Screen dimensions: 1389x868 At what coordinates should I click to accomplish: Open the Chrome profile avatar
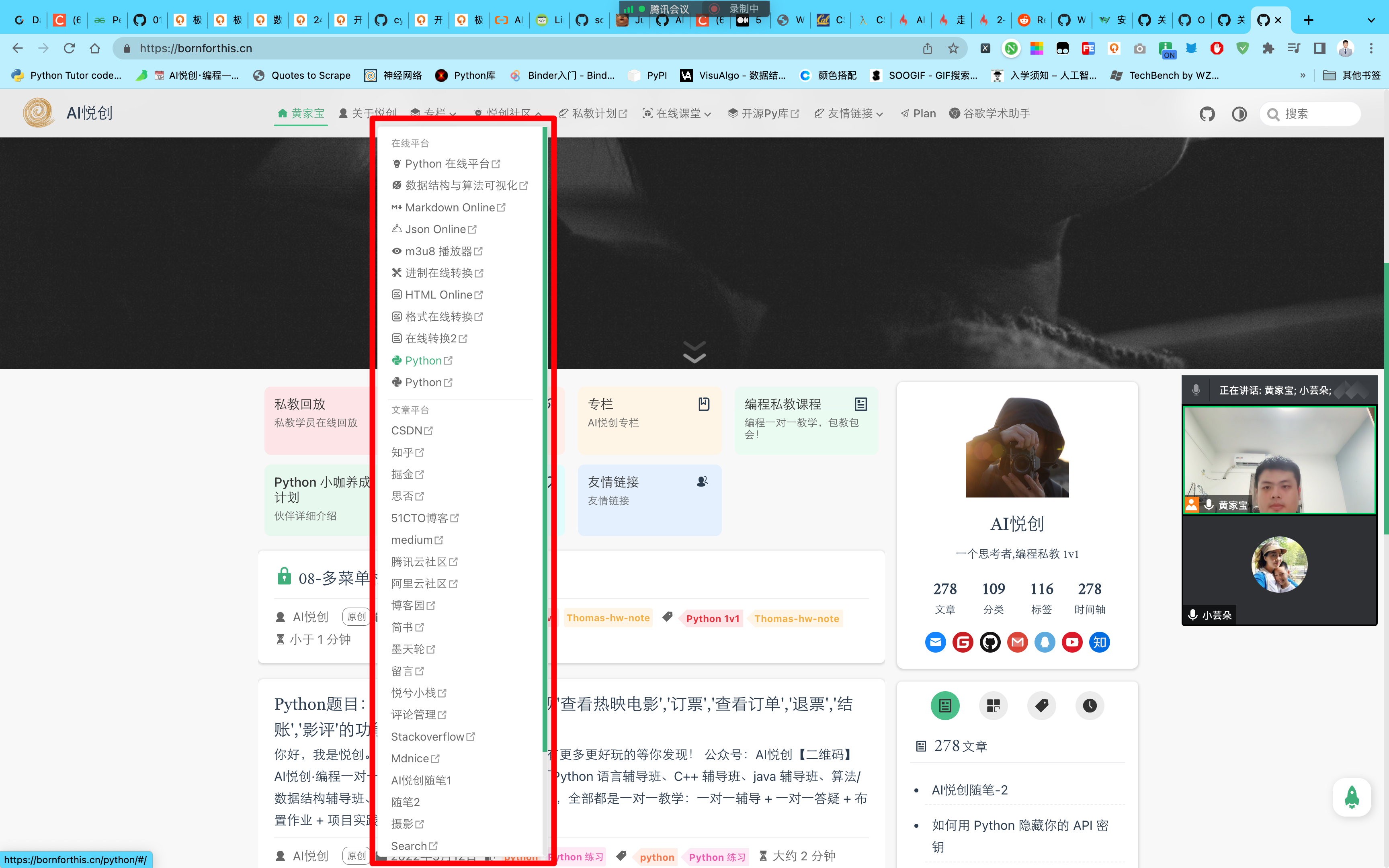pos(1345,48)
